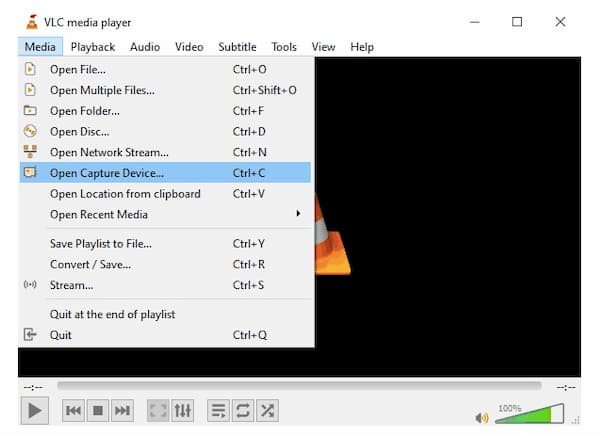600x436 pixels.
Task: Click the Open Capture Device icon
Action: pyautogui.click(x=30, y=172)
